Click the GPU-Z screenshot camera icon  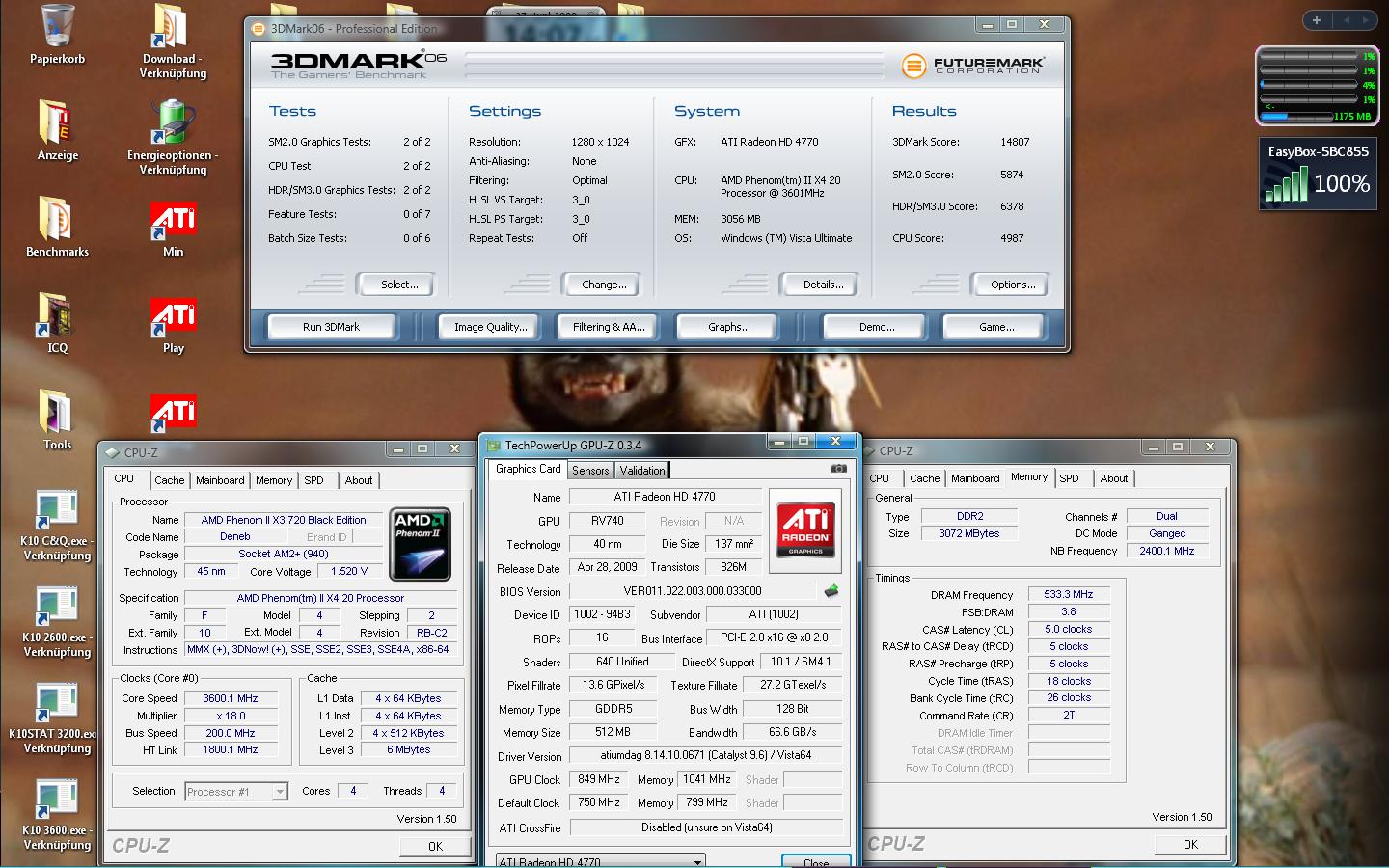click(x=838, y=469)
